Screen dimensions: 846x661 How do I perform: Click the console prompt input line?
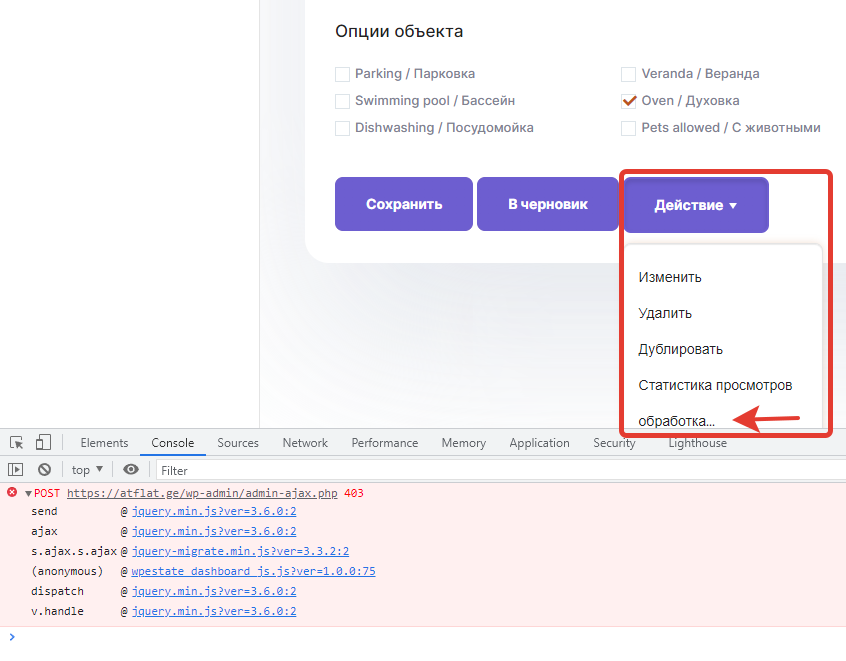(x=423, y=637)
